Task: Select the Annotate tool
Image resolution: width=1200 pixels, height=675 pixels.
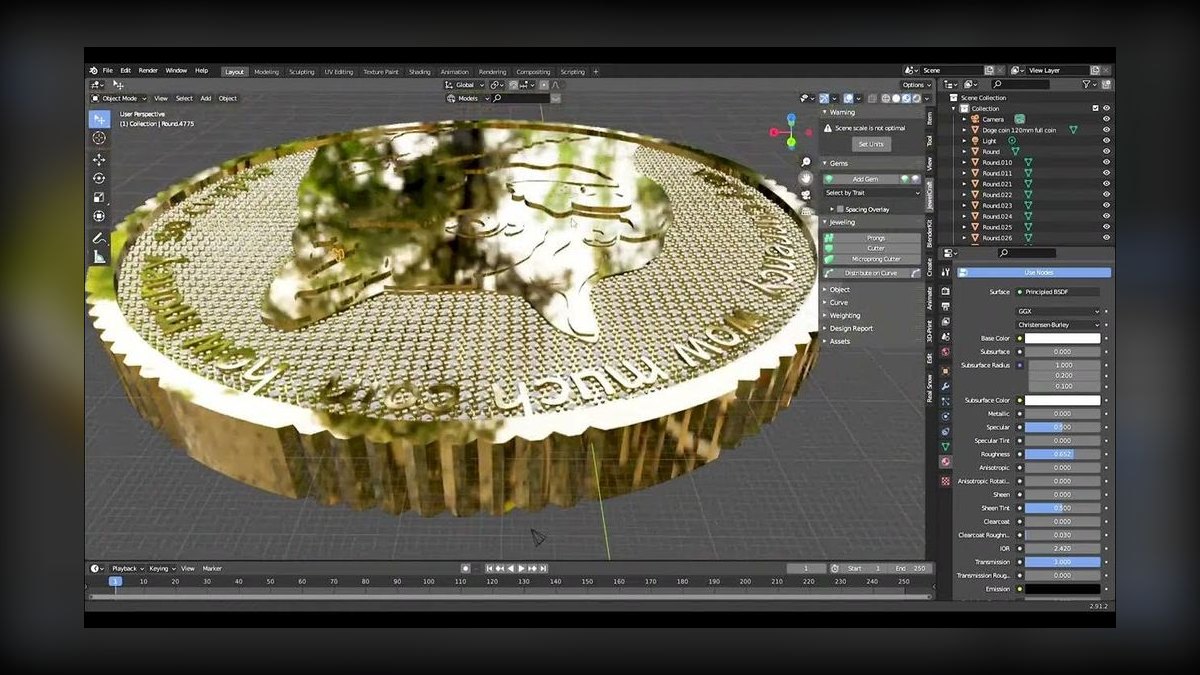Action: [99, 238]
